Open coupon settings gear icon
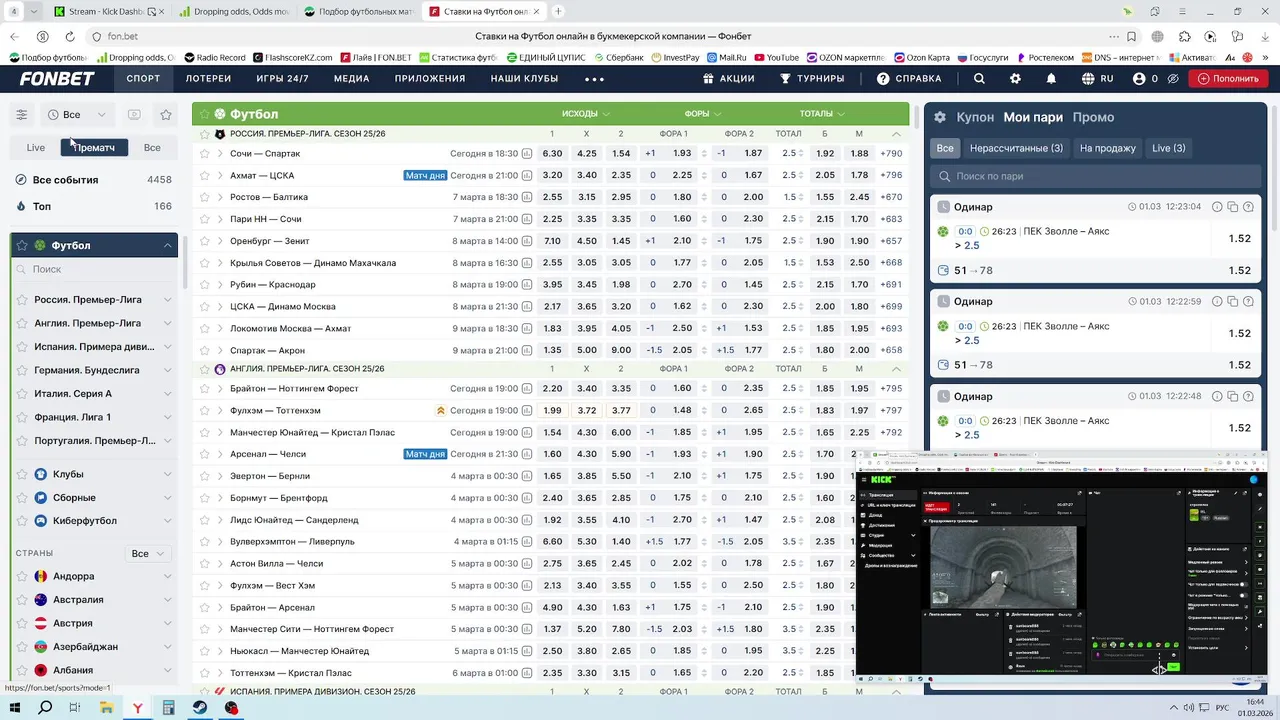 (x=940, y=117)
